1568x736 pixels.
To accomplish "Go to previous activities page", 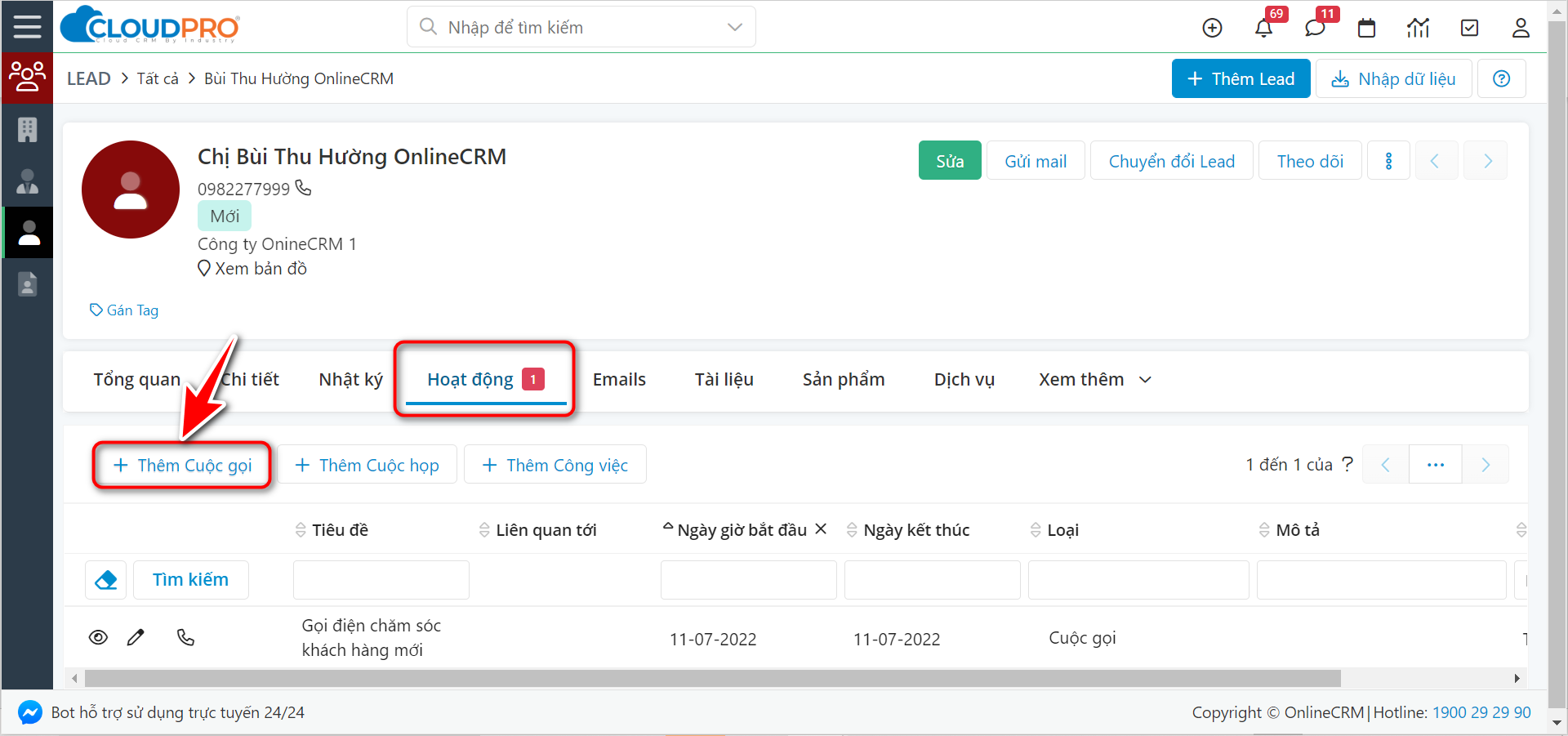I will coord(1385,465).
